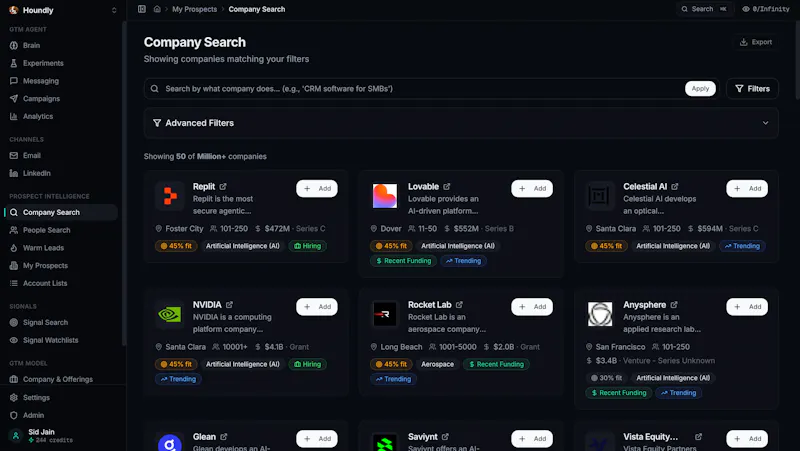Open Rocket Lab external link icon
The image size is (800, 451).
point(459,305)
